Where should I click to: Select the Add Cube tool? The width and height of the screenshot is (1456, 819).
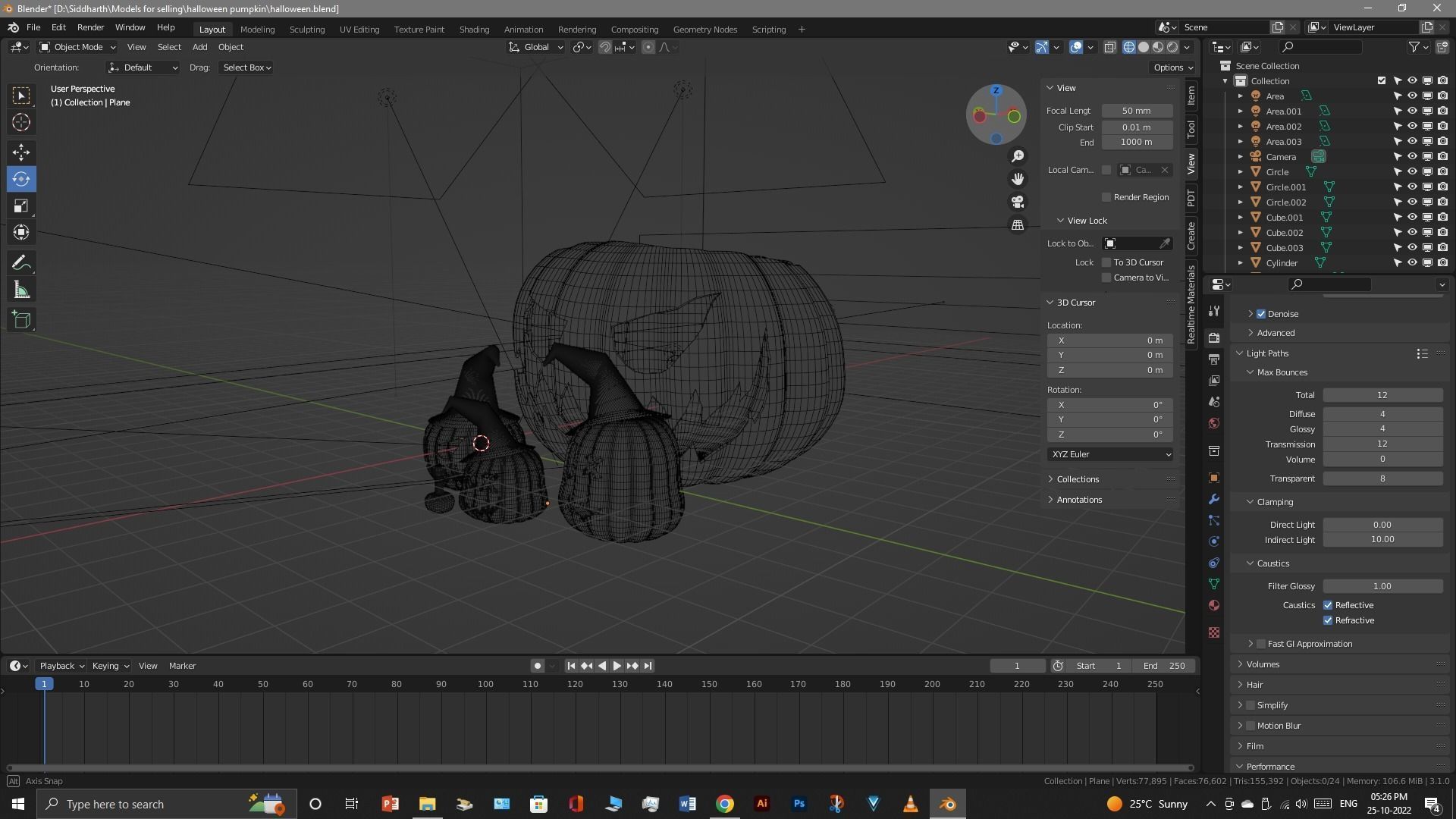point(21,320)
